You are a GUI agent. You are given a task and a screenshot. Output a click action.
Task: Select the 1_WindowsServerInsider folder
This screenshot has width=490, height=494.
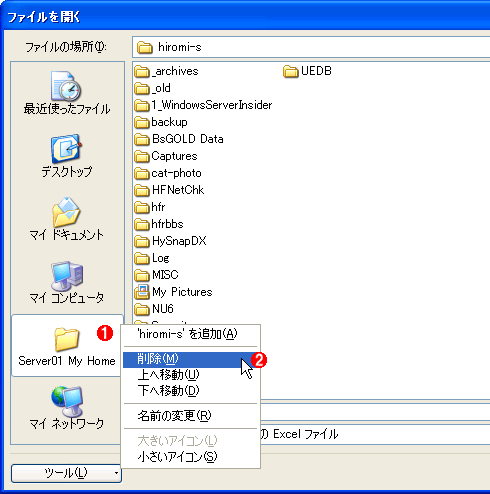[x=203, y=105]
